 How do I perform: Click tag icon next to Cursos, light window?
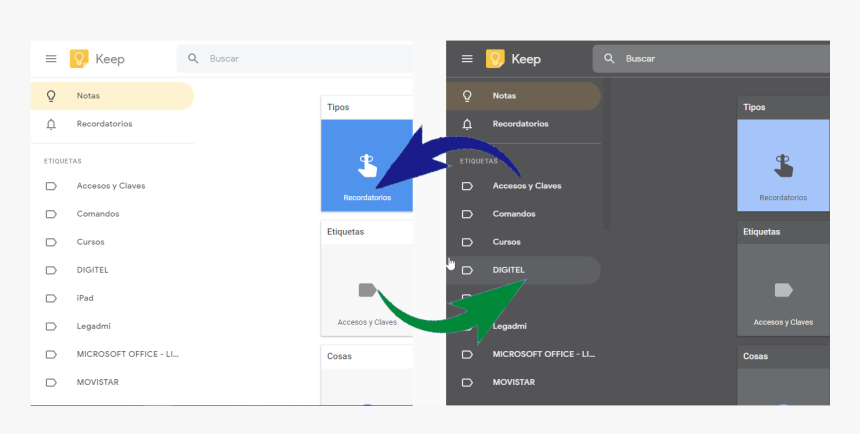[x=51, y=242]
